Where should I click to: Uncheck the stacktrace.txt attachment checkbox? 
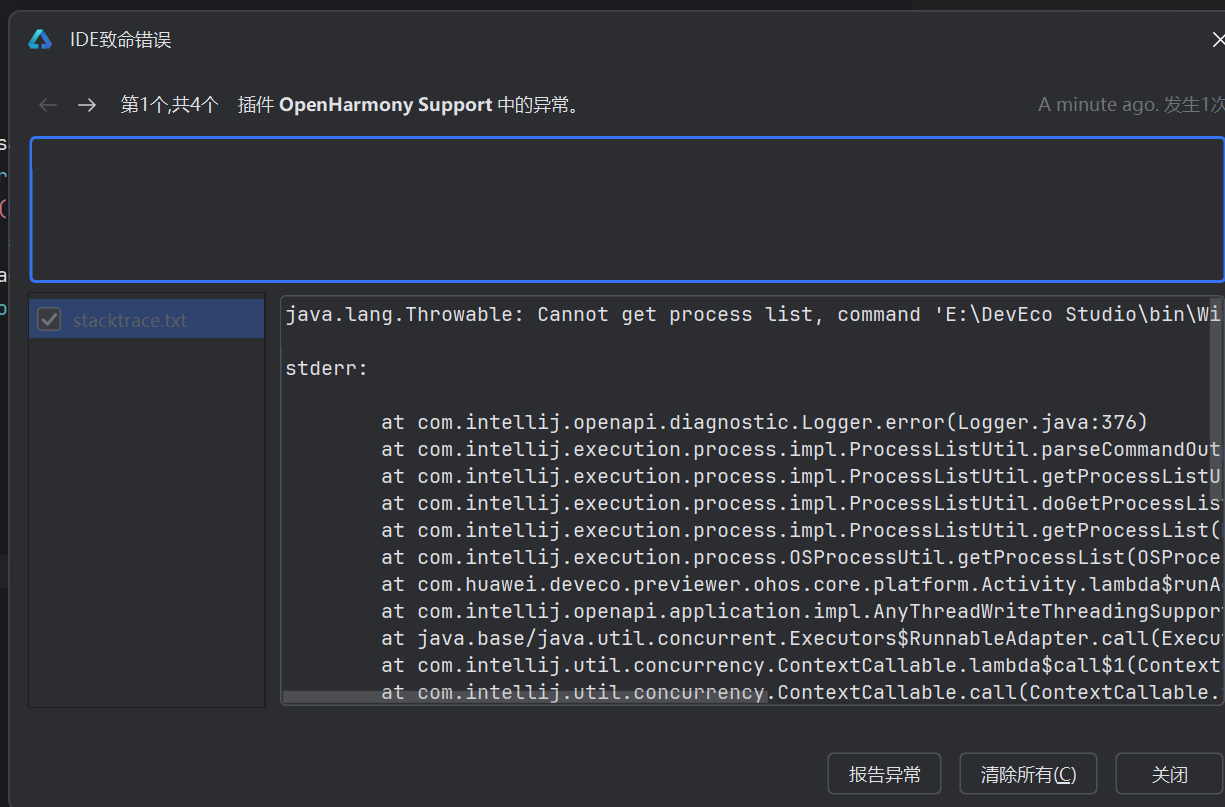tap(49, 320)
